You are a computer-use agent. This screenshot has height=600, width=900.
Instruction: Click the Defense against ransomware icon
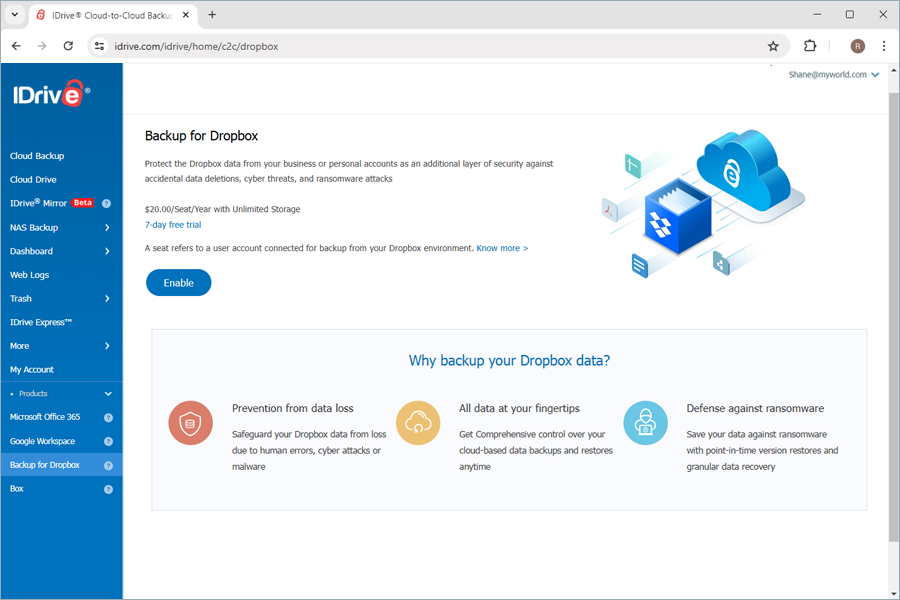click(645, 422)
